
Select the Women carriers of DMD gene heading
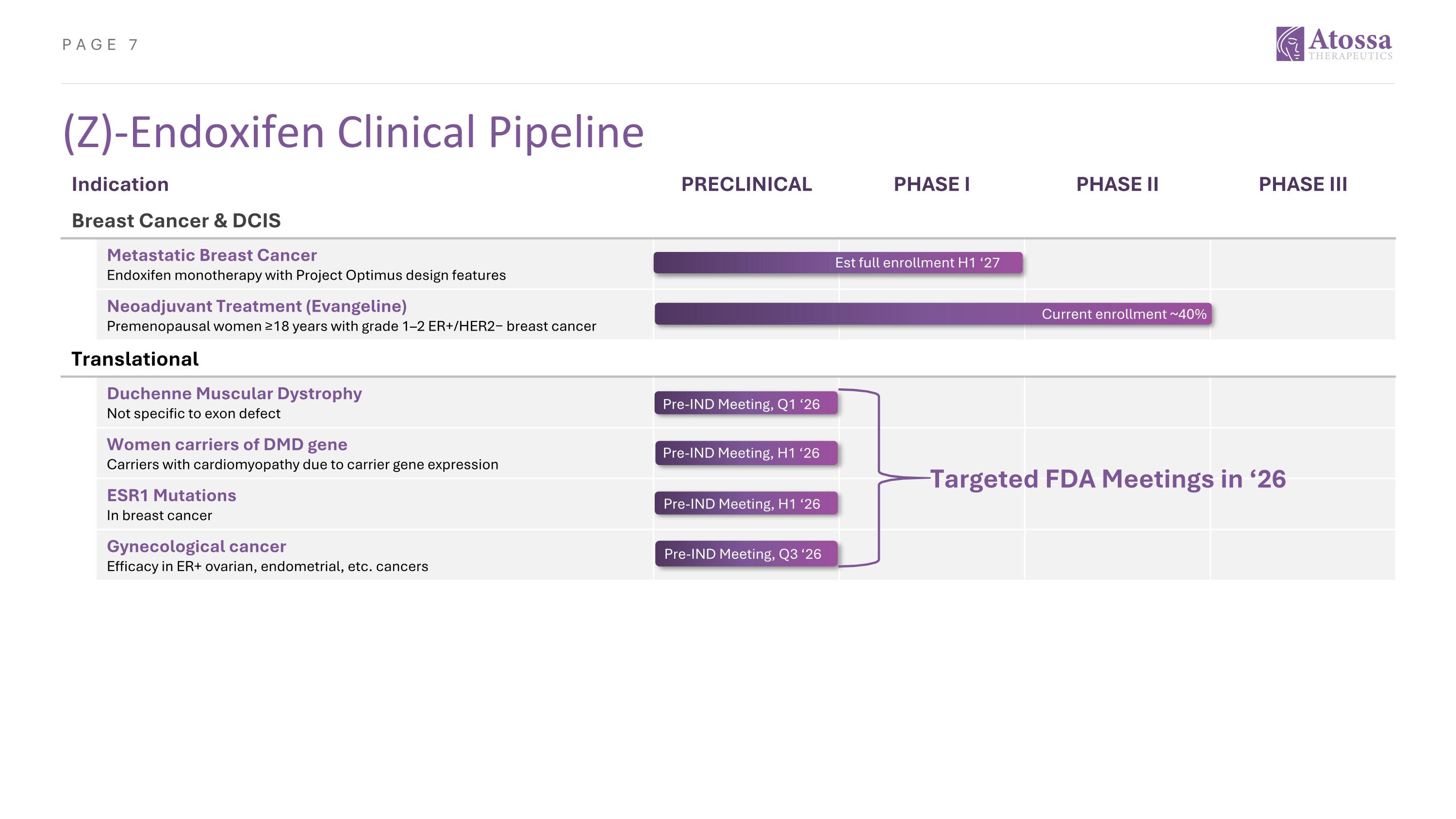point(227,444)
